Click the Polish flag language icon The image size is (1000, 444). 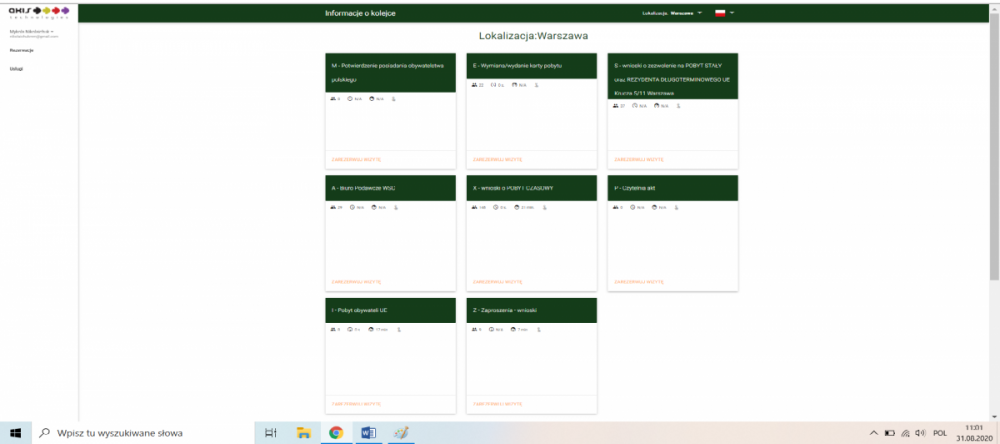[x=719, y=13]
